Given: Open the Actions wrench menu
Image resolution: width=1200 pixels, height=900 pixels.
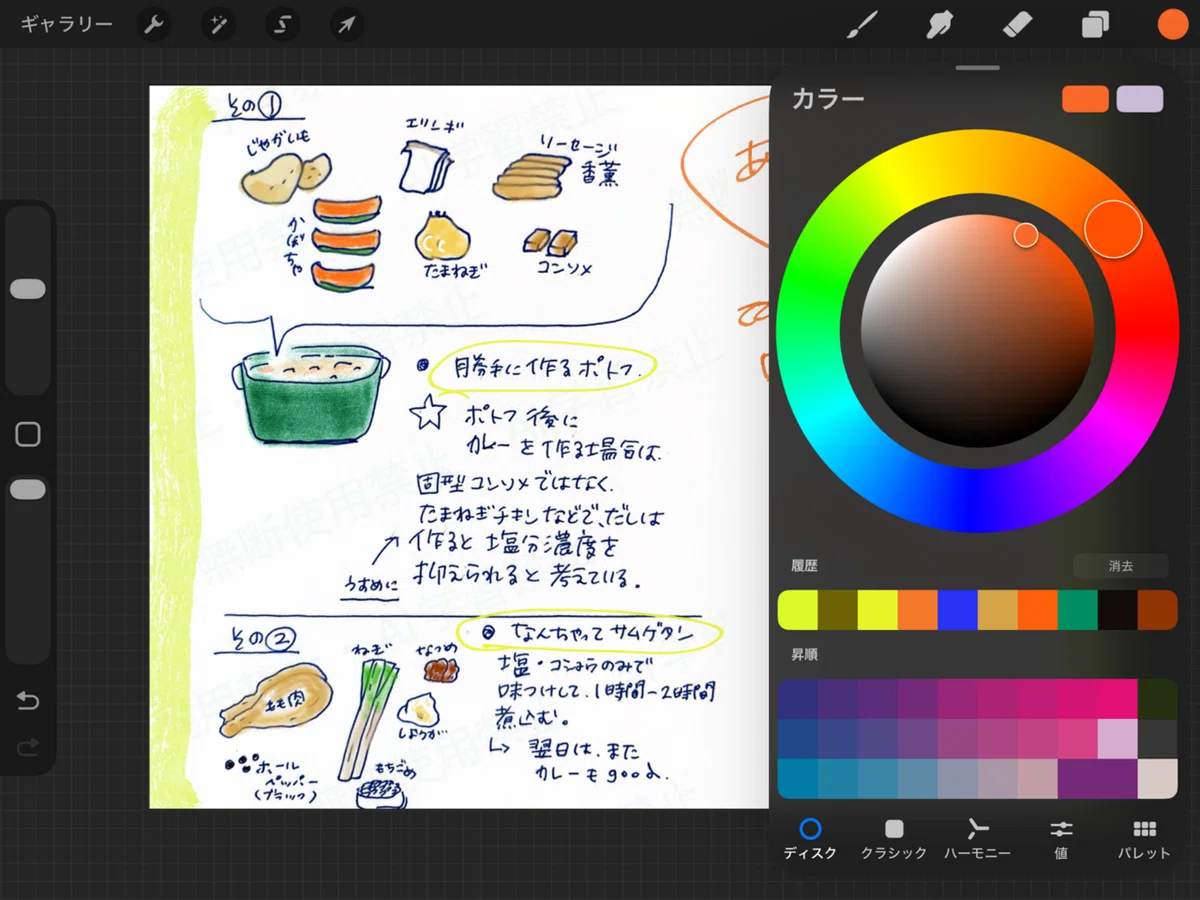Looking at the screenshot, I should pos(154,25).
